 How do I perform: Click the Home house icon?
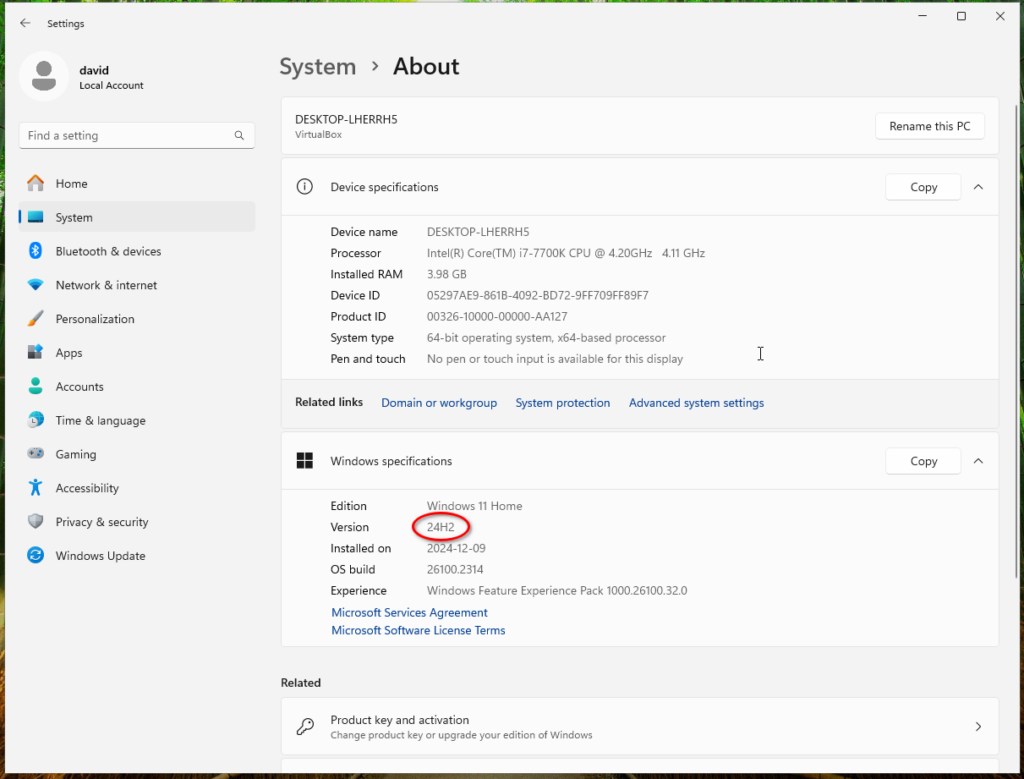click(x=35, y=183)
